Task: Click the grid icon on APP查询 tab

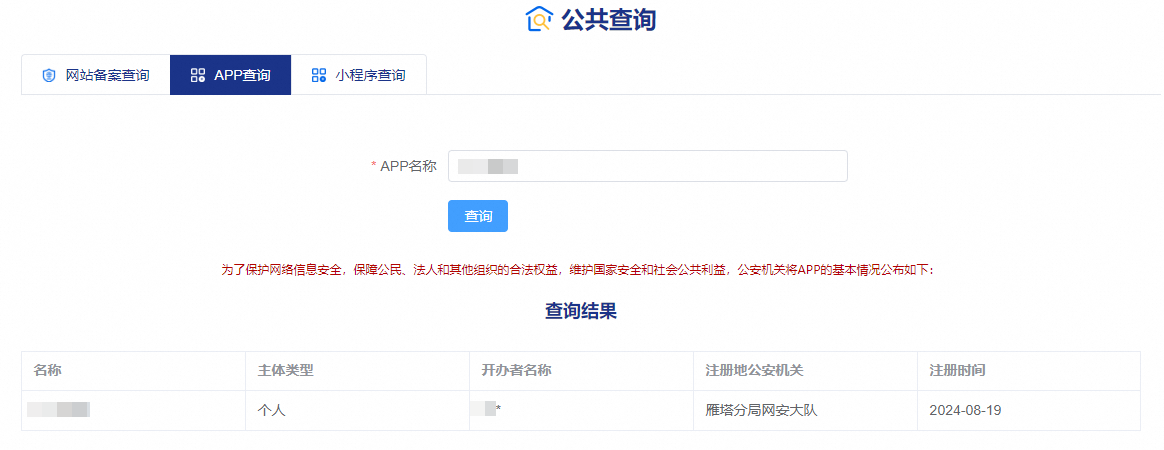Action: (x=197, y=75)
